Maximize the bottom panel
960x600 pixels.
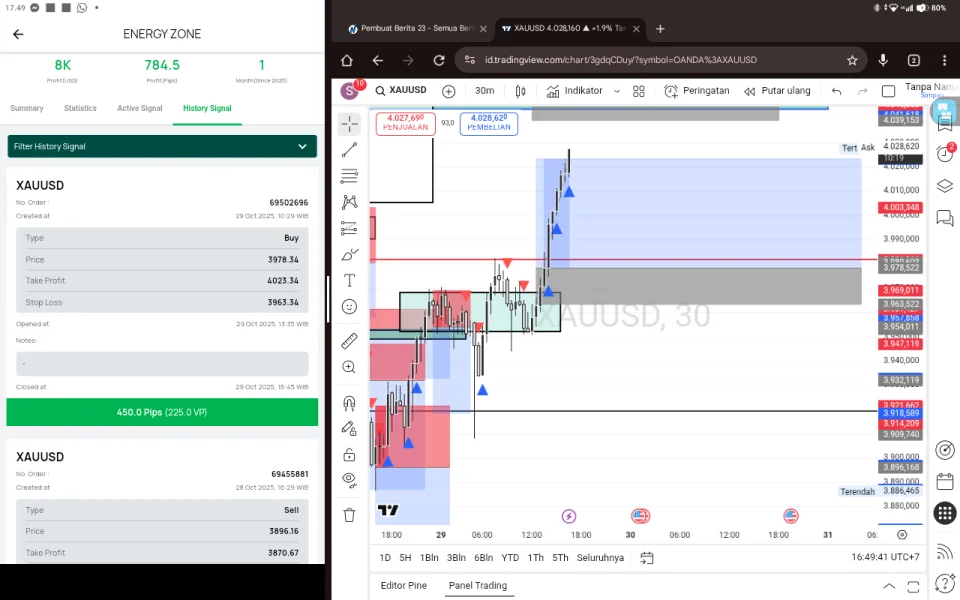[913, 586]
